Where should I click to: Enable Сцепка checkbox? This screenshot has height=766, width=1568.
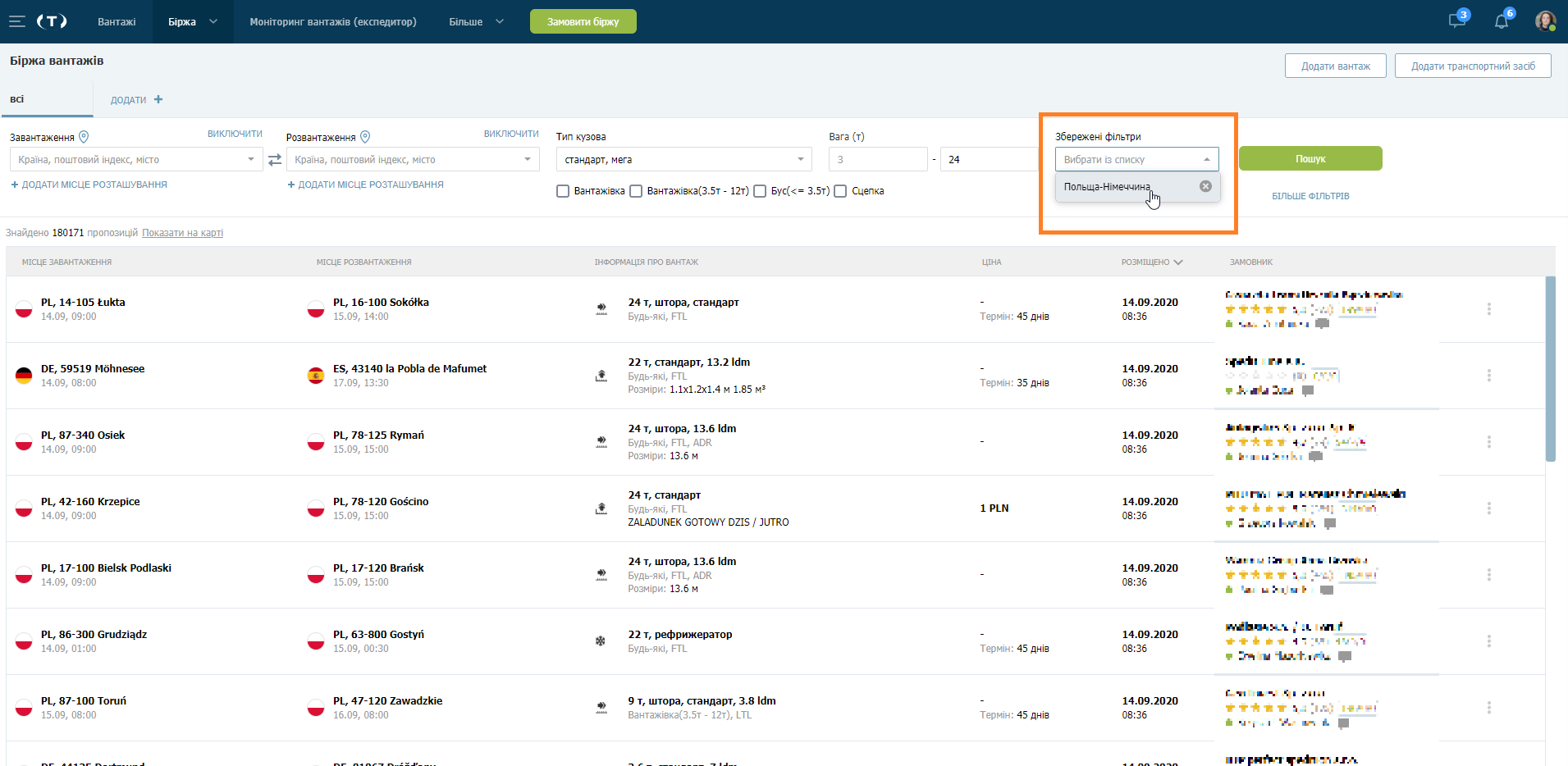point(840,191)
